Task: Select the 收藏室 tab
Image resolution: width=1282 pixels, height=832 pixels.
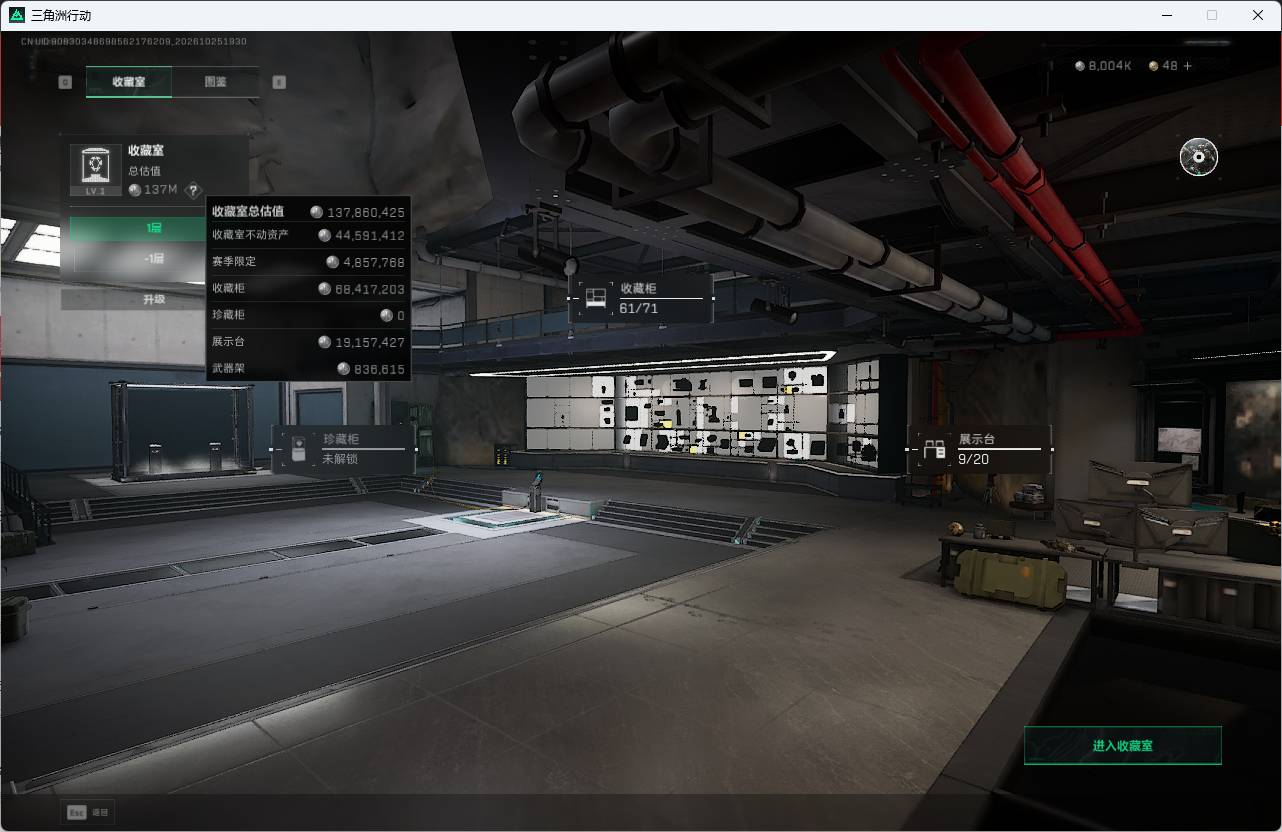Action: (129, 82)
